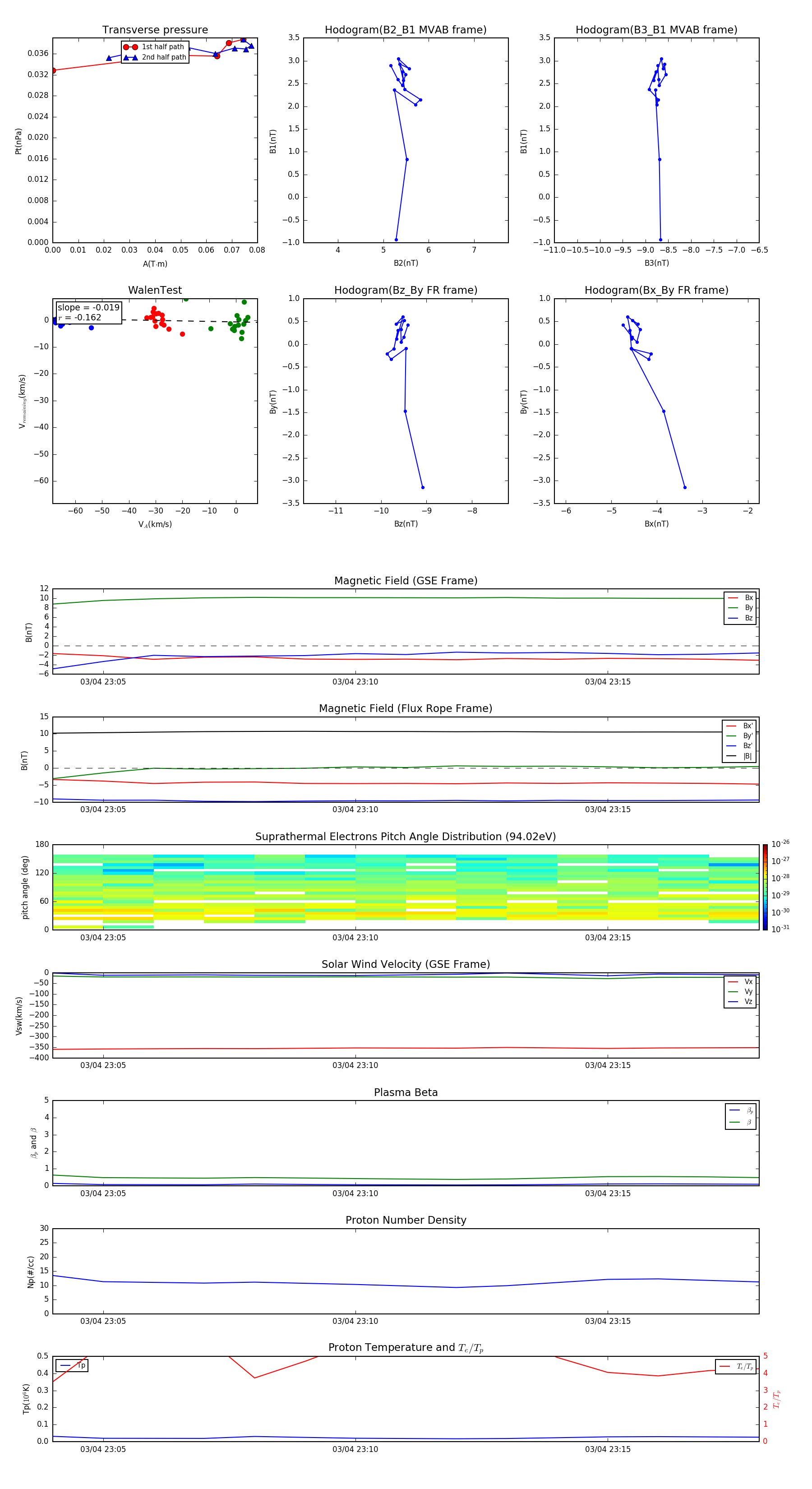812x1489 pixels.
Task: Click the 'Hodogram(B3_B1 MVAB frame)' title
Action: click(x=656, y=30)
